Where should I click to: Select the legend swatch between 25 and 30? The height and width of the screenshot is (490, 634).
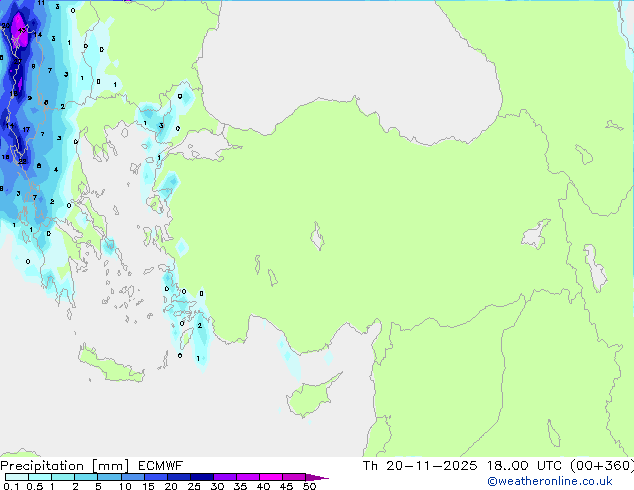click(201, 477)
